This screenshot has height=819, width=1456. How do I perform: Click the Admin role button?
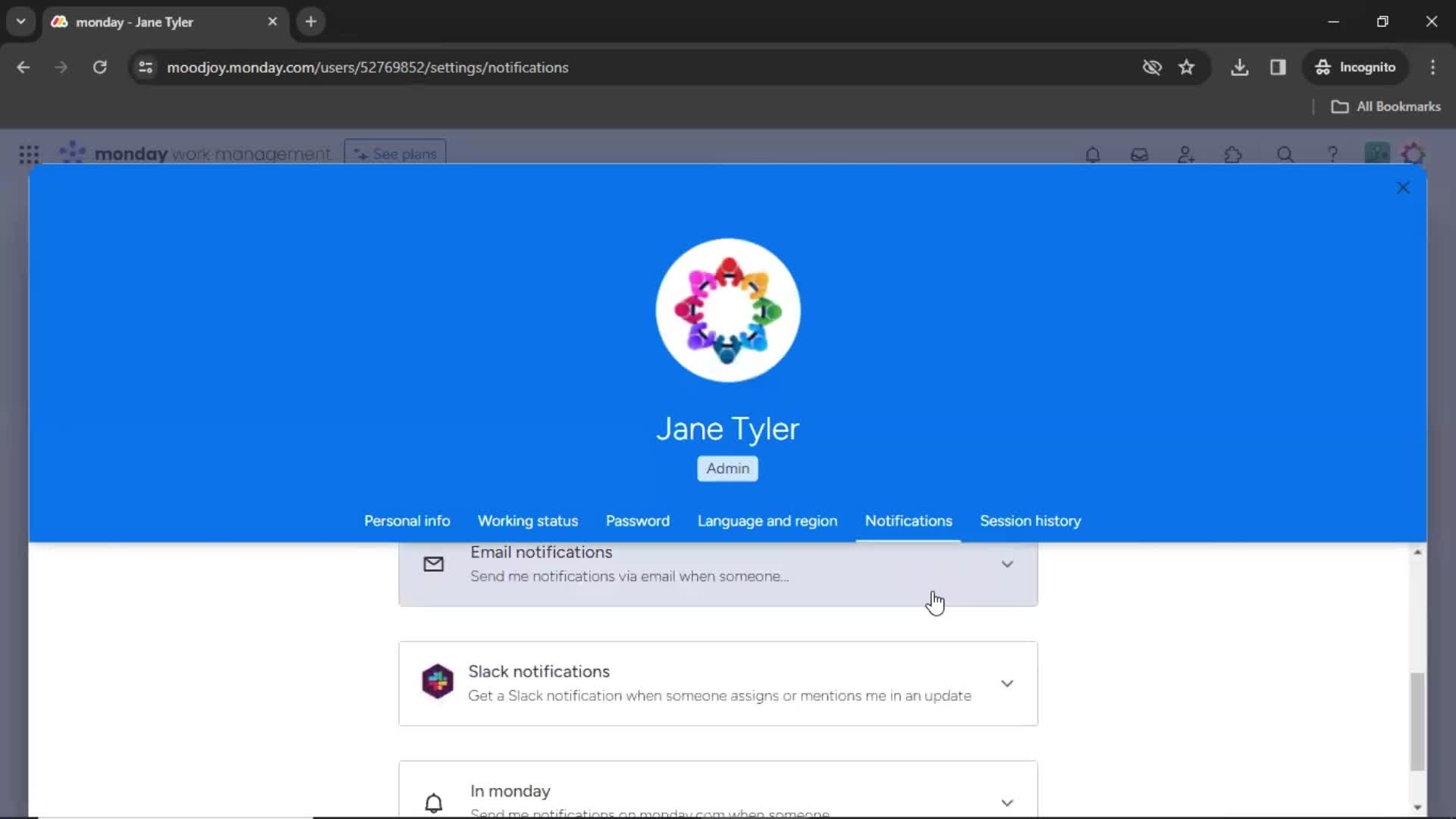pos(727,468)
